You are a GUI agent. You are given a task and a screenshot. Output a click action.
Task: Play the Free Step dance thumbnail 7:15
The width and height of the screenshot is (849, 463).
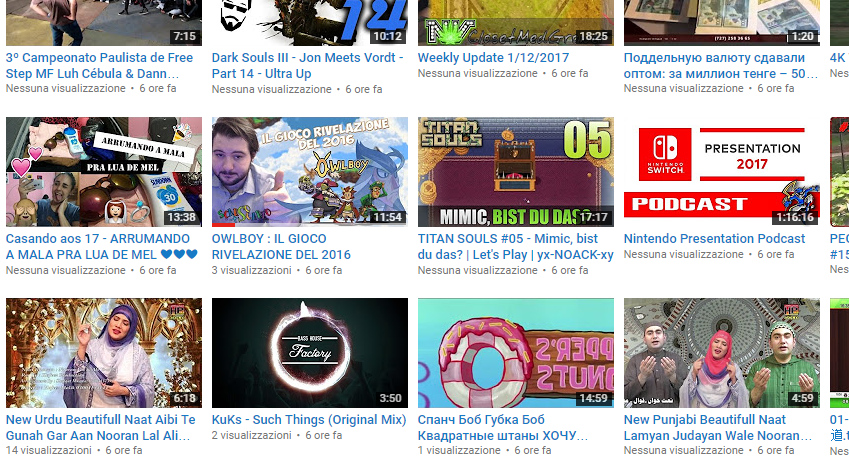104,23
